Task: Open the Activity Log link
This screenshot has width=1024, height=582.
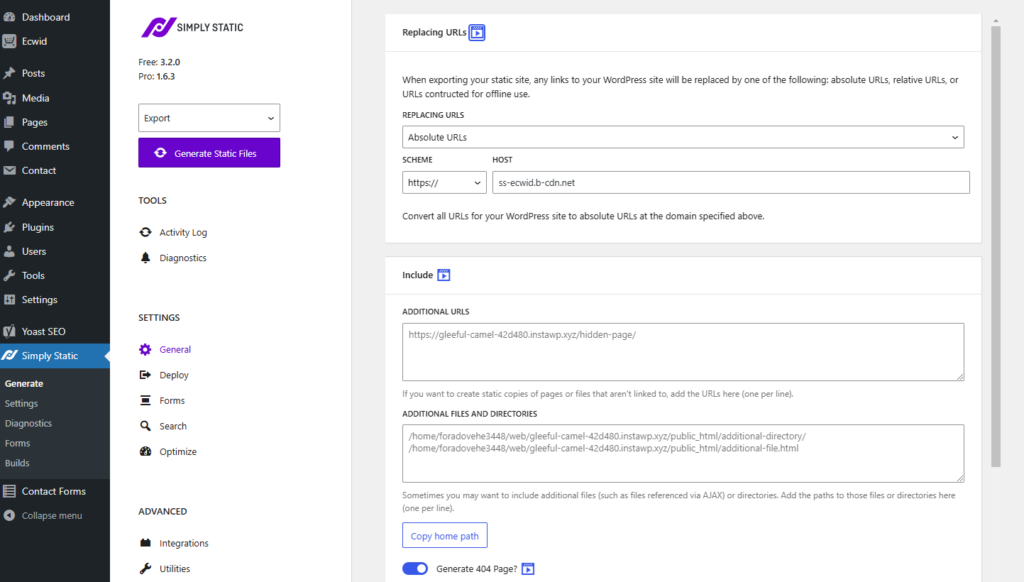Action: (x=183, y=233)
